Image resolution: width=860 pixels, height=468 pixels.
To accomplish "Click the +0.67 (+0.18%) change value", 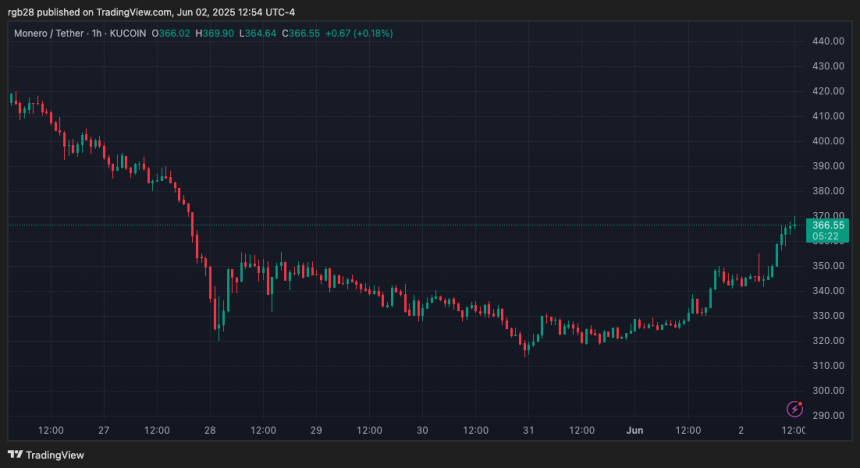I will coord(359,33).
